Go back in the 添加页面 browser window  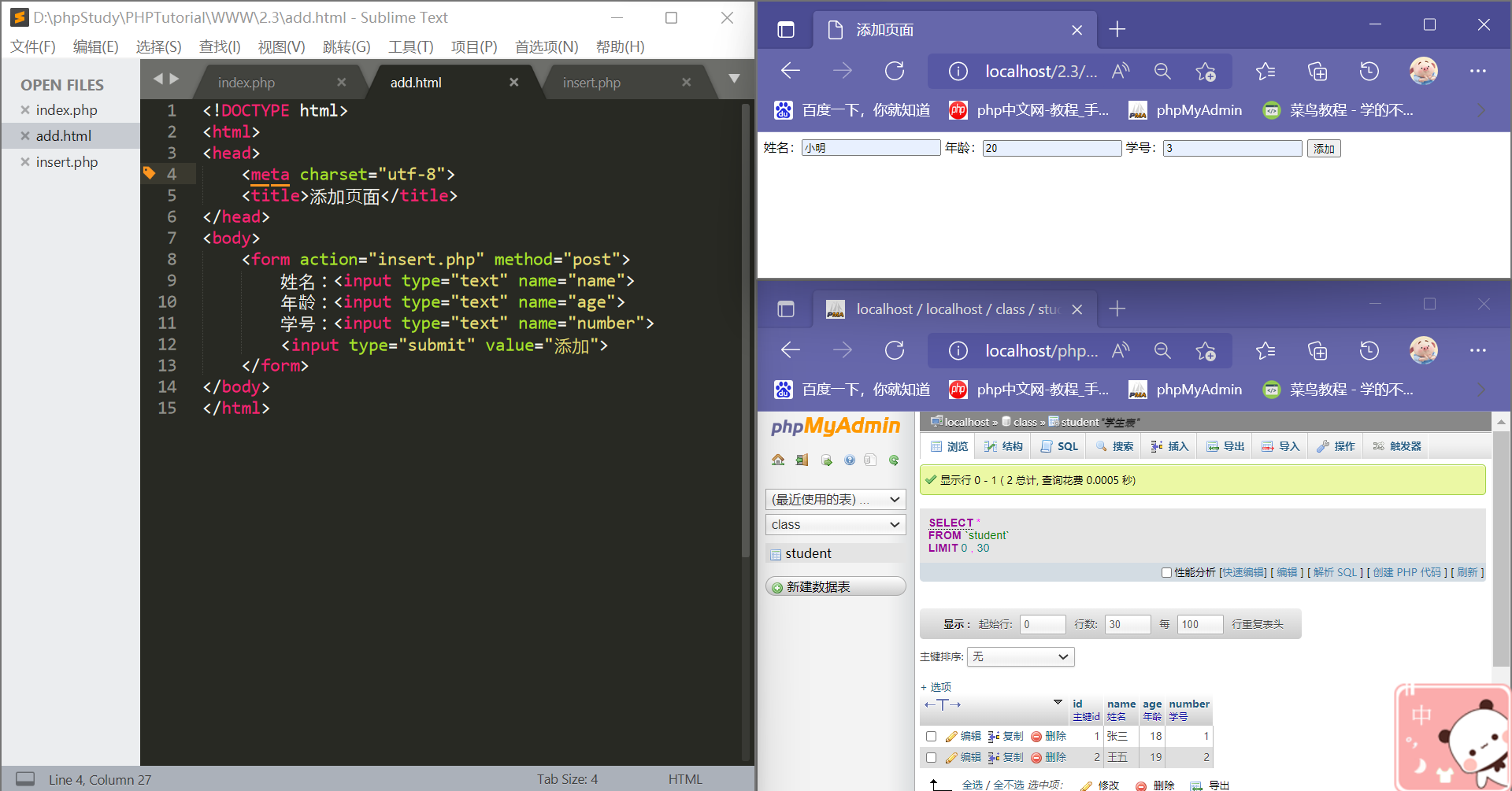coord(791,72)
